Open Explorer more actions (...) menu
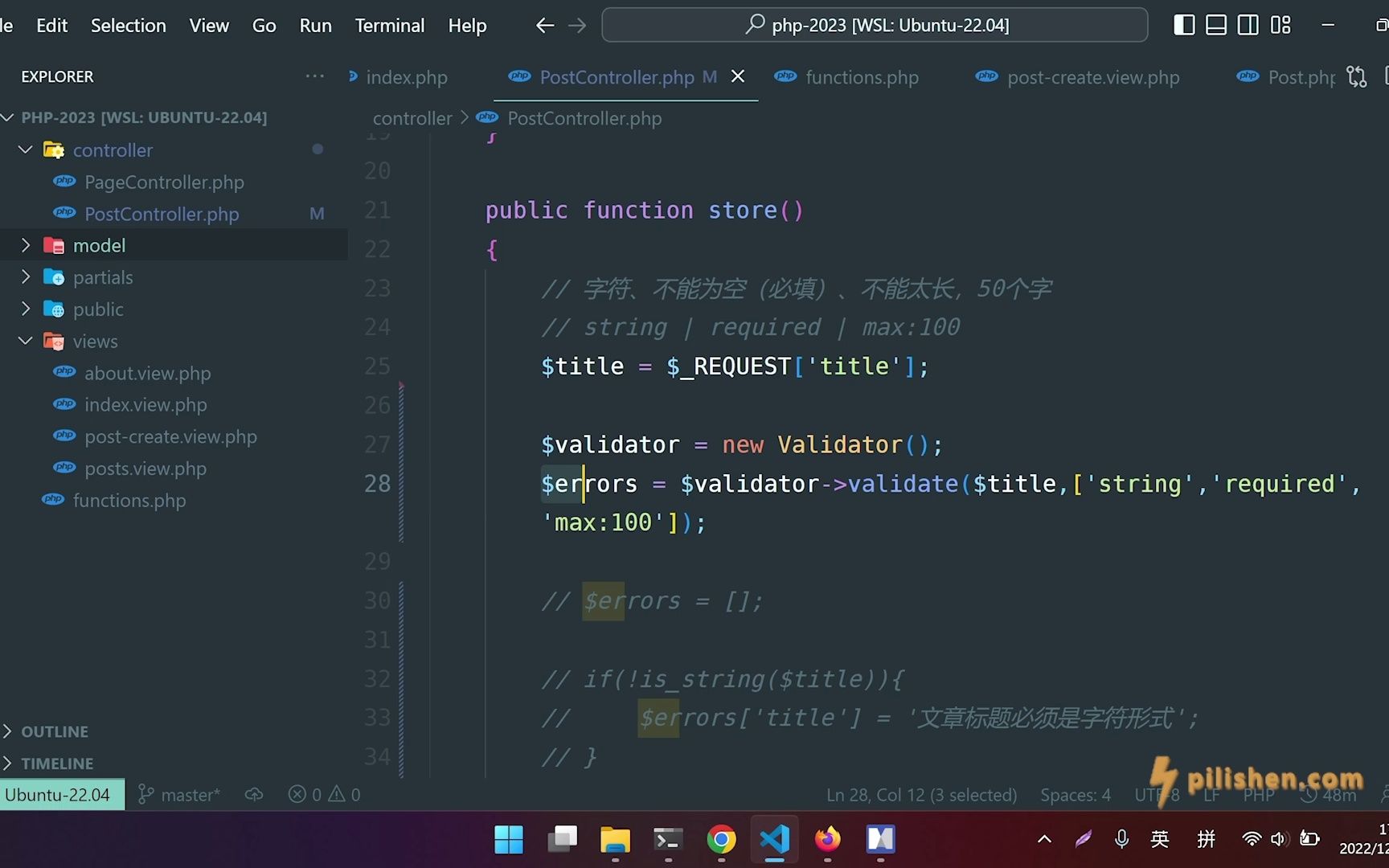This screenshot has width=1389, height=868. pos(314,76)
